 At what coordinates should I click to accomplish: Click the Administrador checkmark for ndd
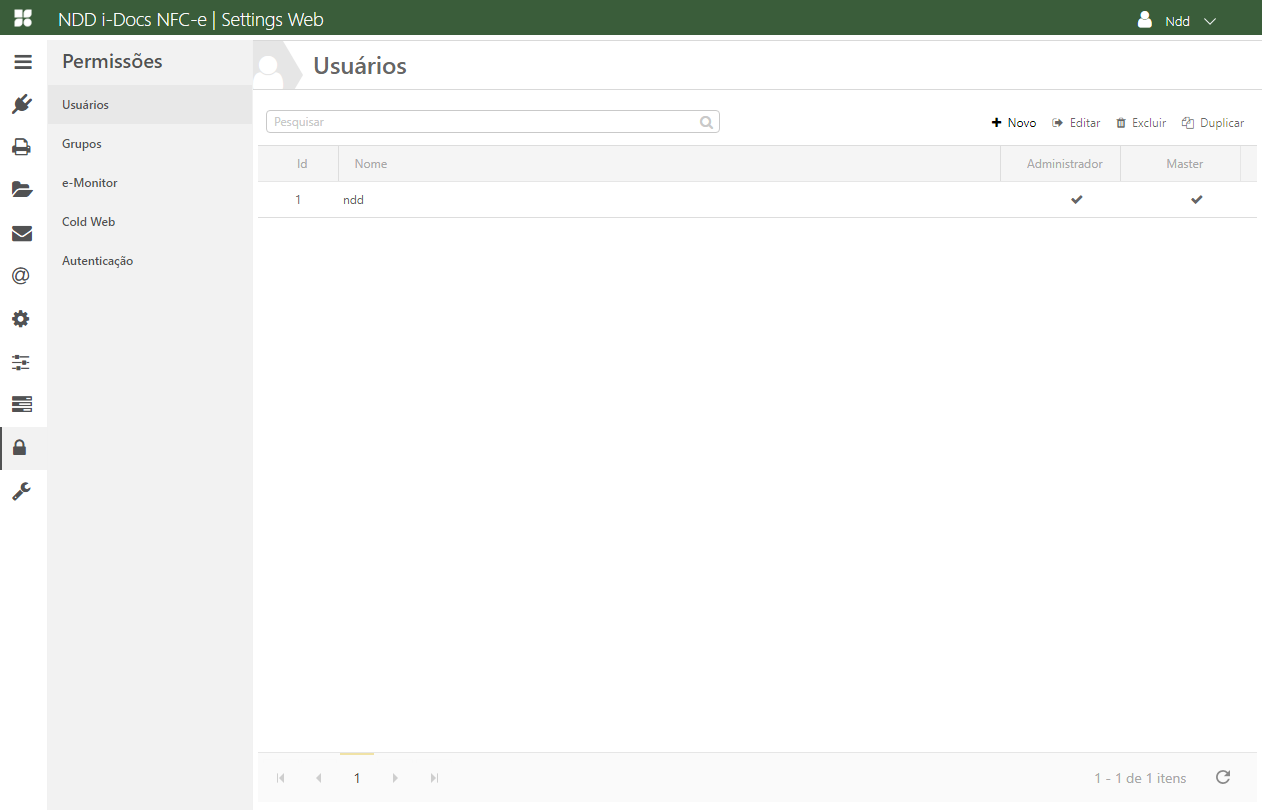1077,200
